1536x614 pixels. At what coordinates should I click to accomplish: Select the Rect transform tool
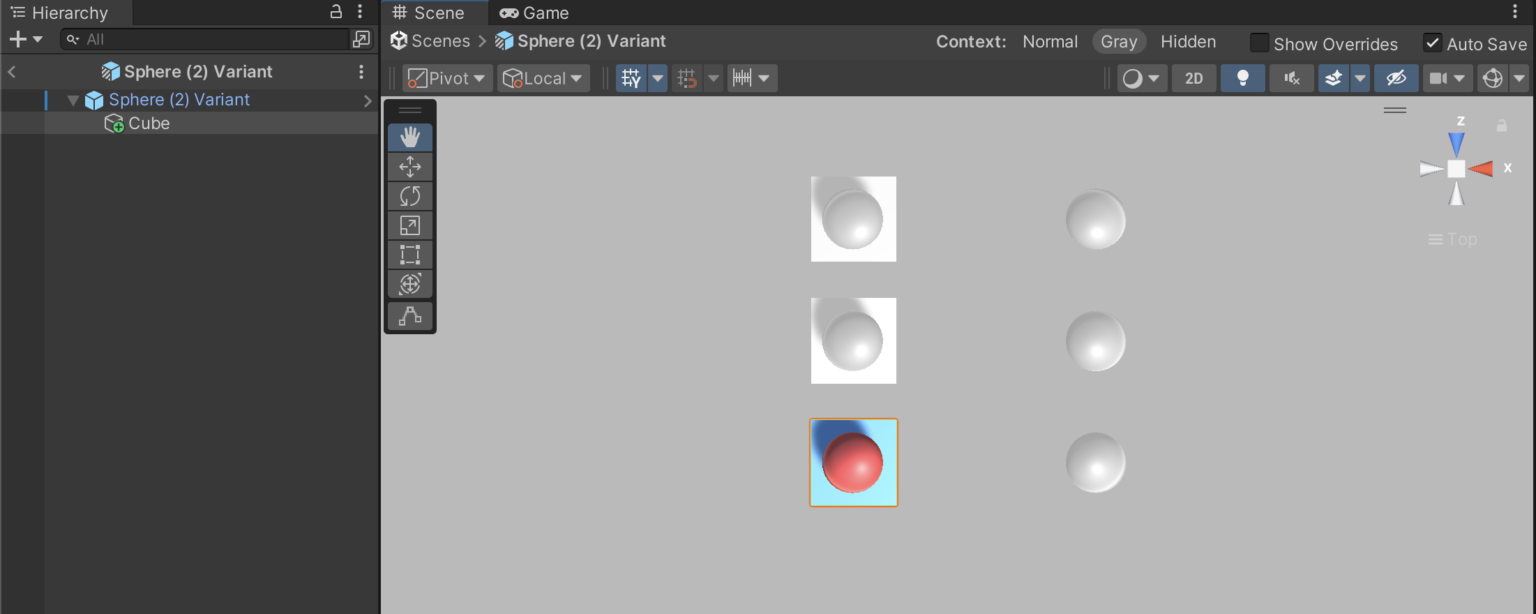coord(409,254)
